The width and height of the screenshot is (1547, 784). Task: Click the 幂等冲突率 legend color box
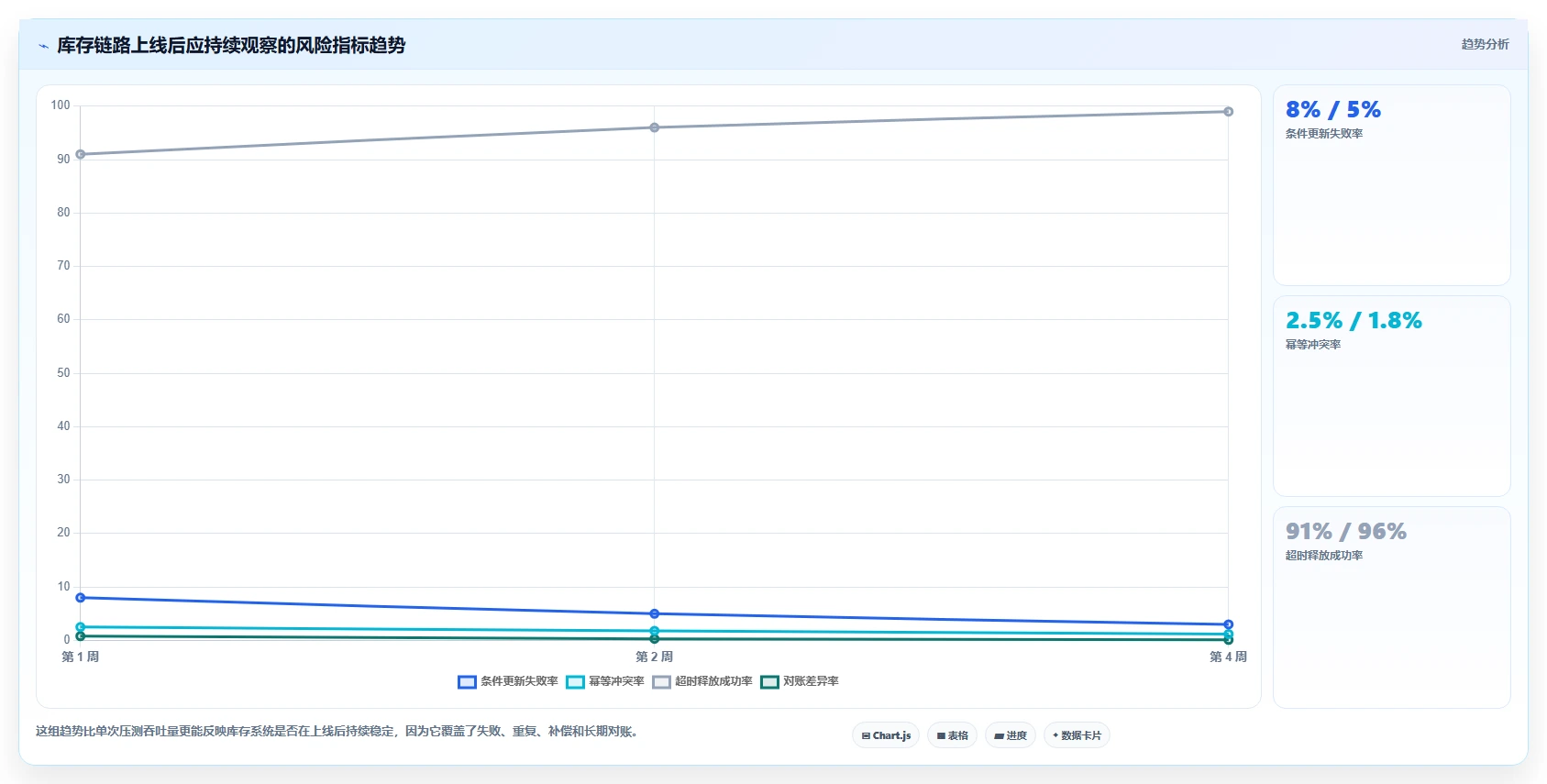click(575, 681)
